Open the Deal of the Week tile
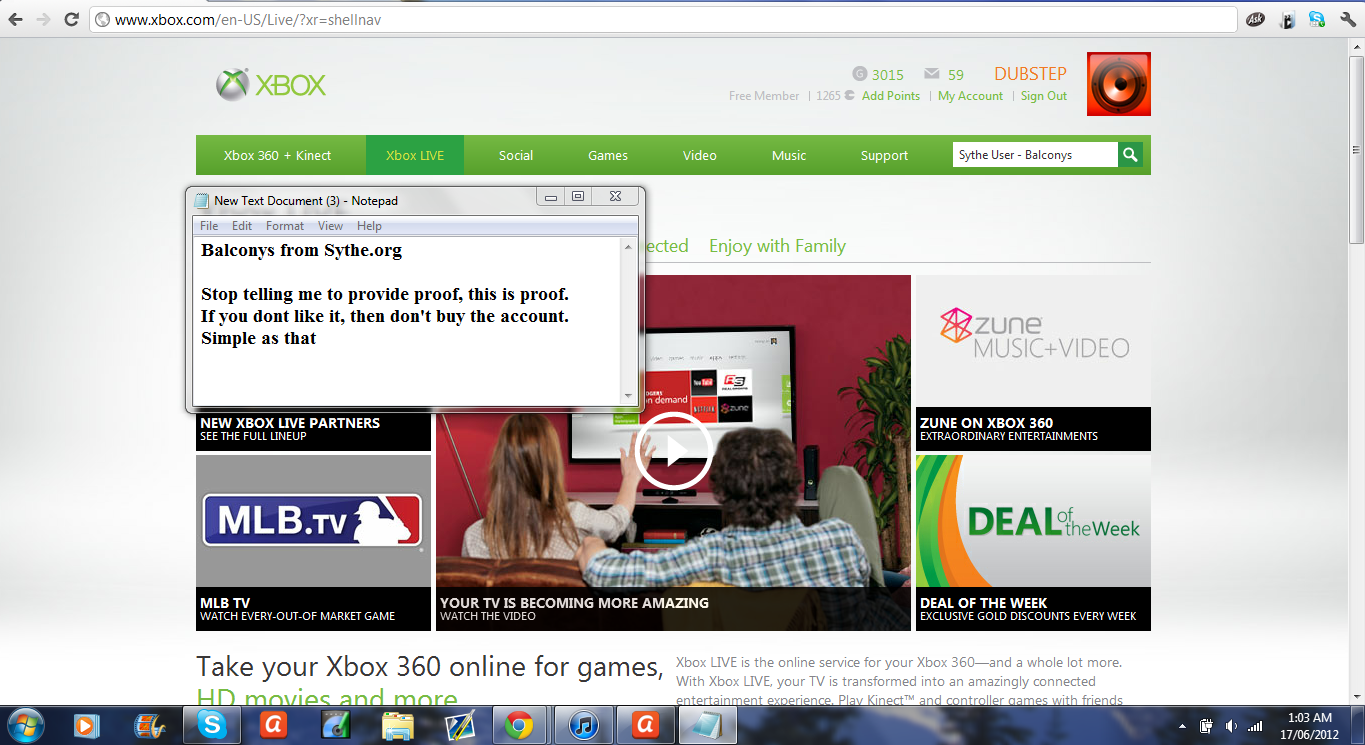The height and width of the screenshot is (745, 1365). pos(1033,543)
